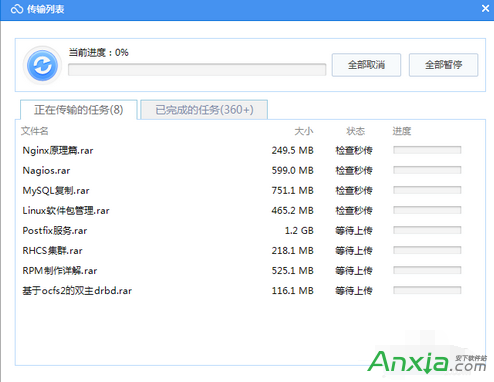Click the 等待上传 status of RHCS集群.rar
This screenshot has height=382, width=494.
354,250
